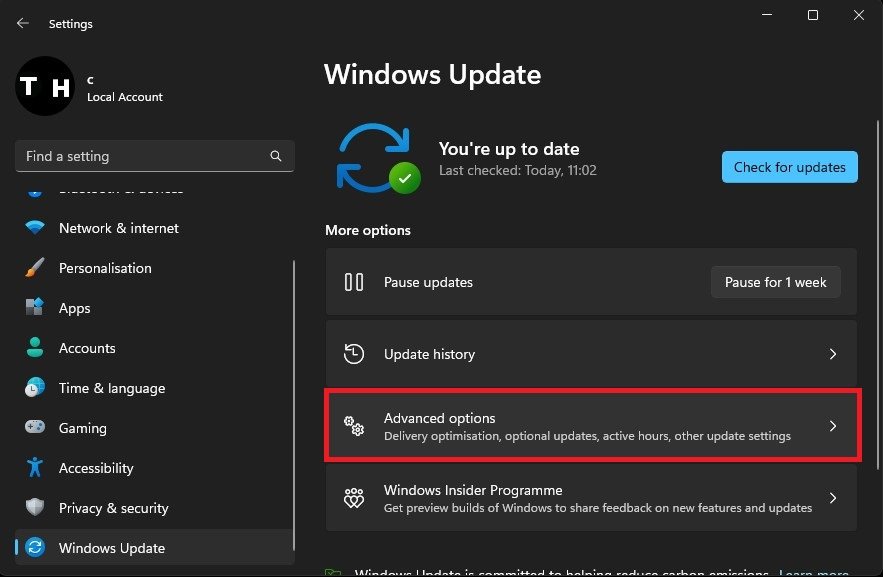This screenshot has height=577, width=883.
Task: Go back using the back arrow
Action: tap(23, 22)
